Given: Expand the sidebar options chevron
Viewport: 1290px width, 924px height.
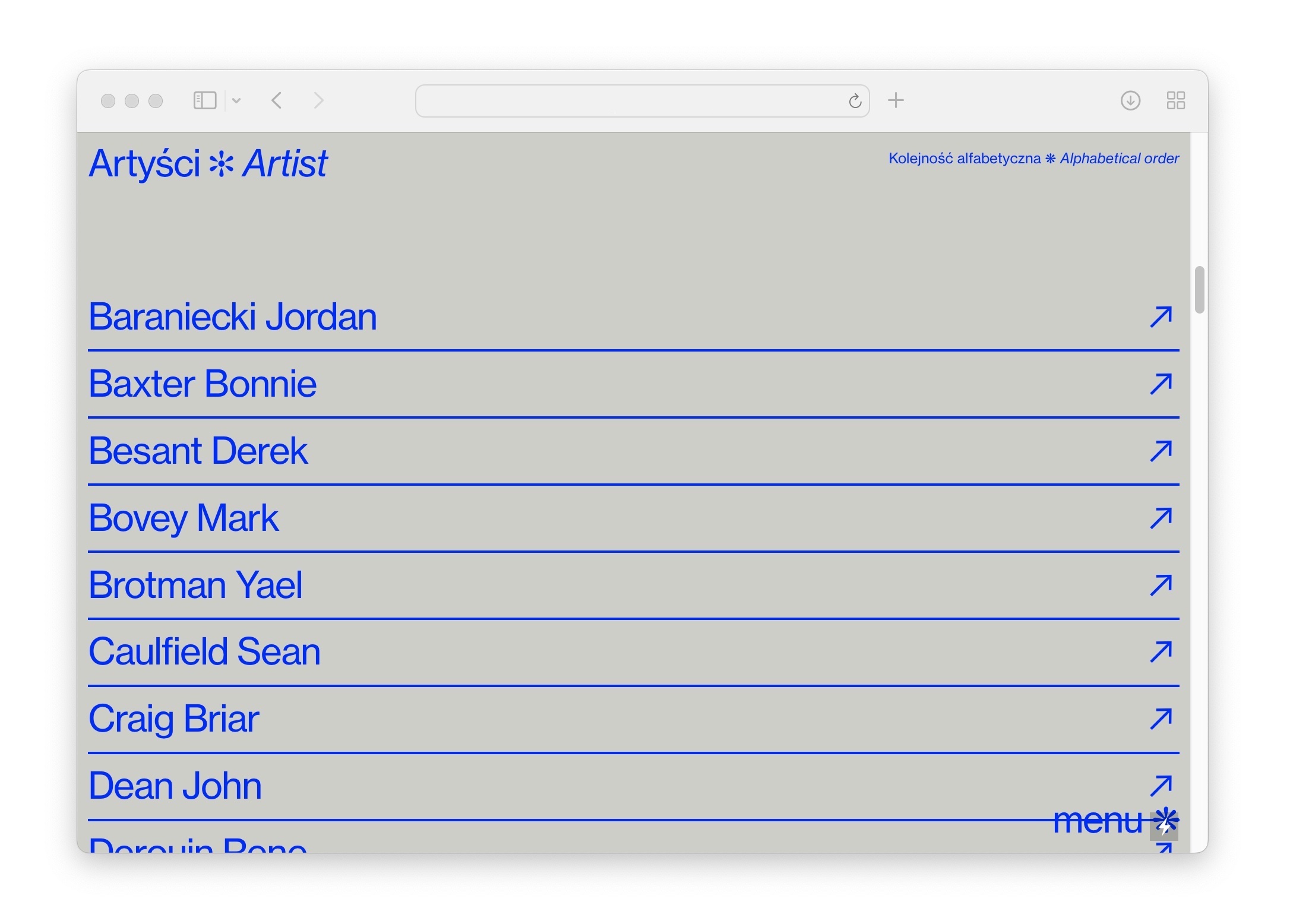Looking at the screenshot, I should [x=236, y=101].
